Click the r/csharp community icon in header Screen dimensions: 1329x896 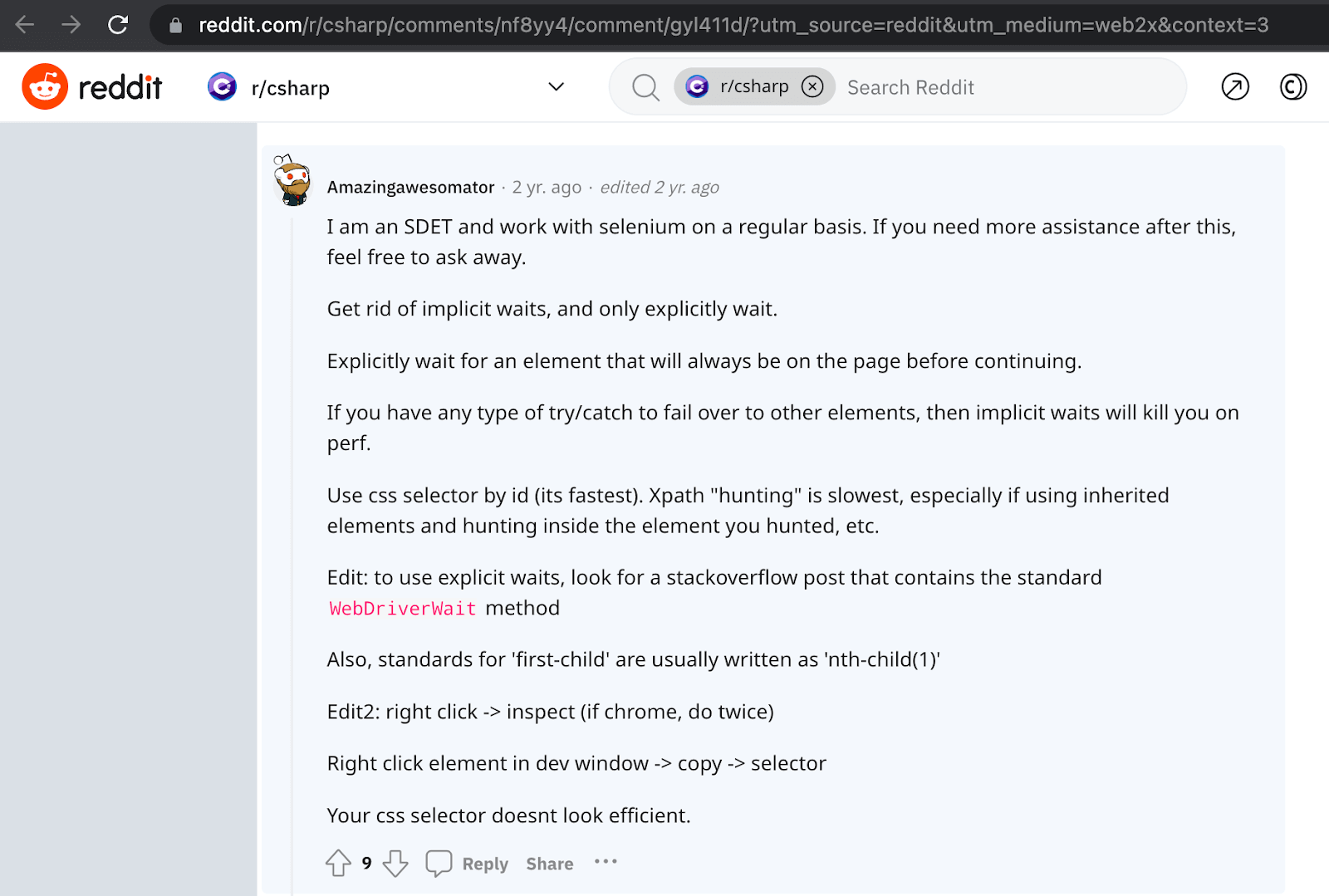point(222,86)
